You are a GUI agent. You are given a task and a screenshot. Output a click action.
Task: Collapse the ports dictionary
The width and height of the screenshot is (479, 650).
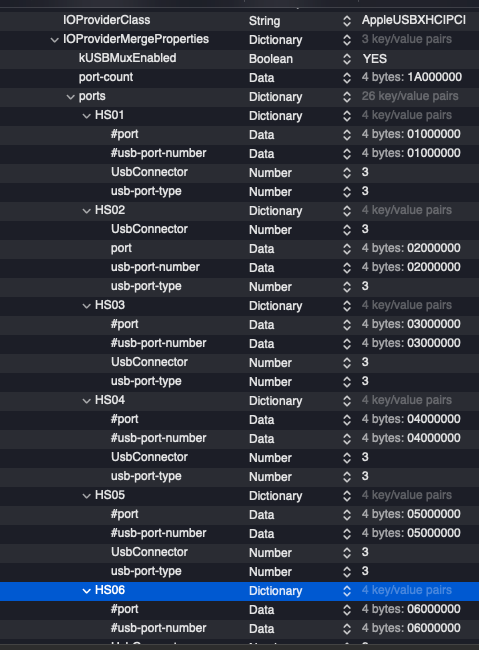coord(71,97)
